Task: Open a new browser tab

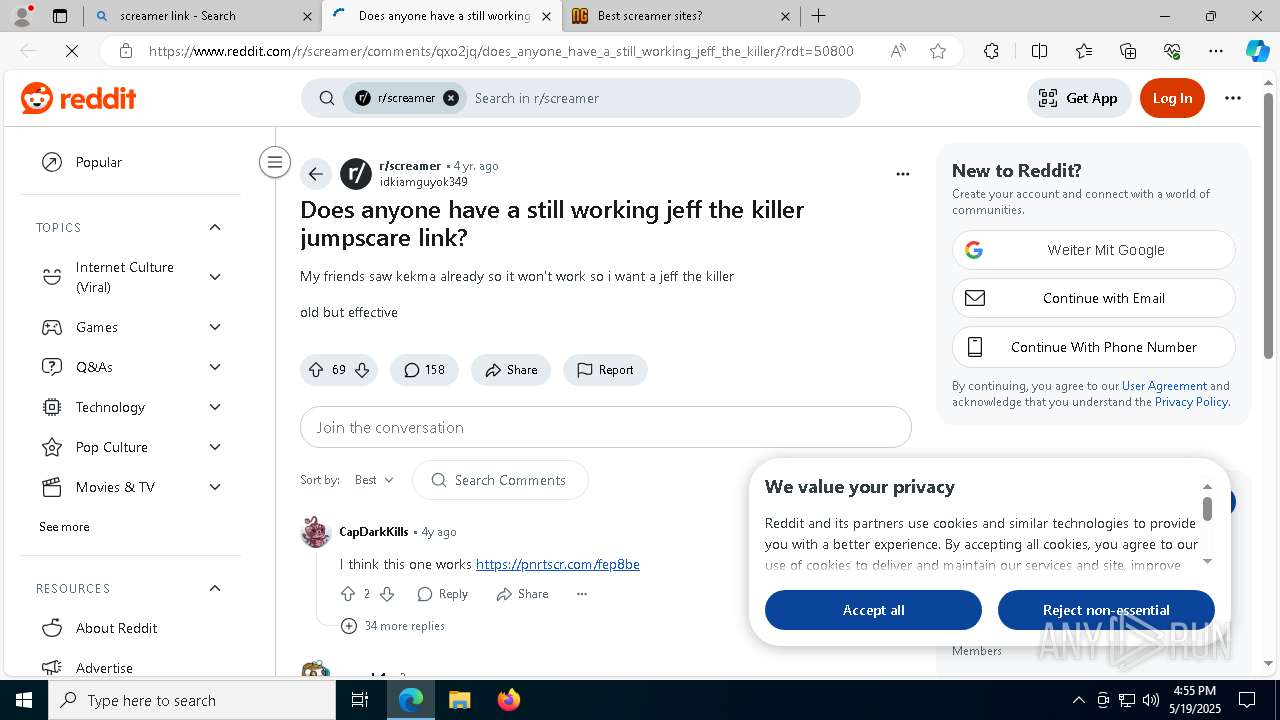Action: click(x=819, y=16)
